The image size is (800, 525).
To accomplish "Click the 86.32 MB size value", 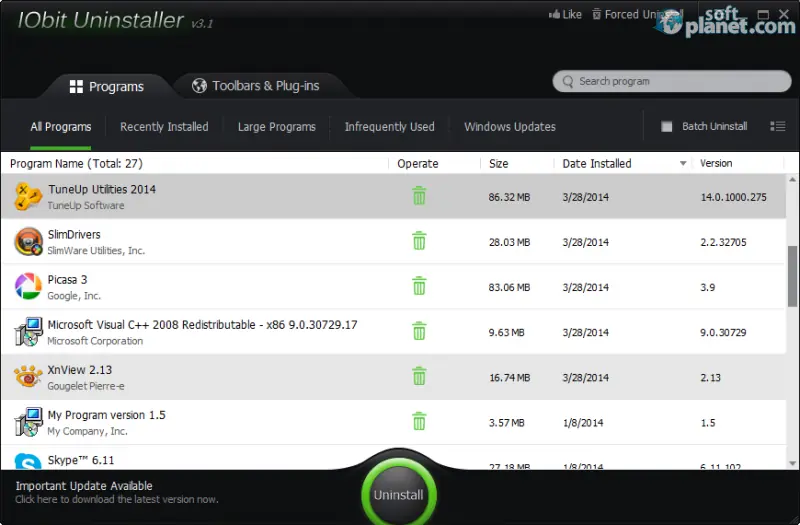I will [509, 197].
